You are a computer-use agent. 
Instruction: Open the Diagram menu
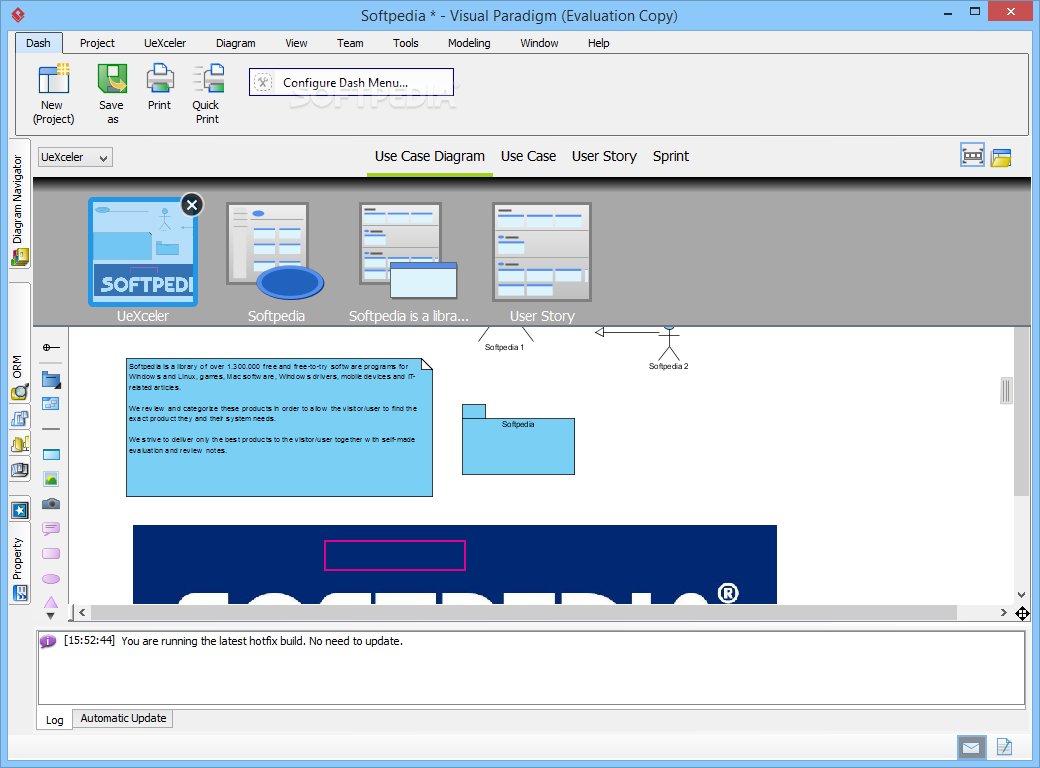[x=235, y=43]
